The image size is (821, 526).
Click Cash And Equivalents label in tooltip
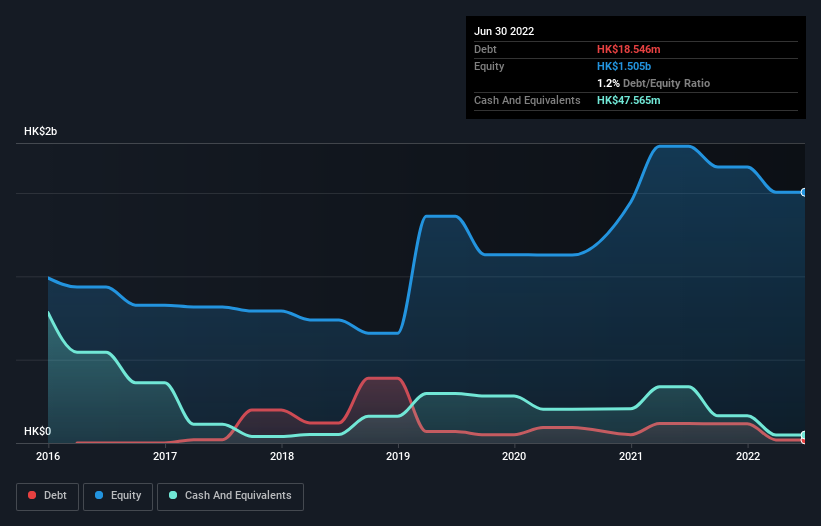point(527,100)
